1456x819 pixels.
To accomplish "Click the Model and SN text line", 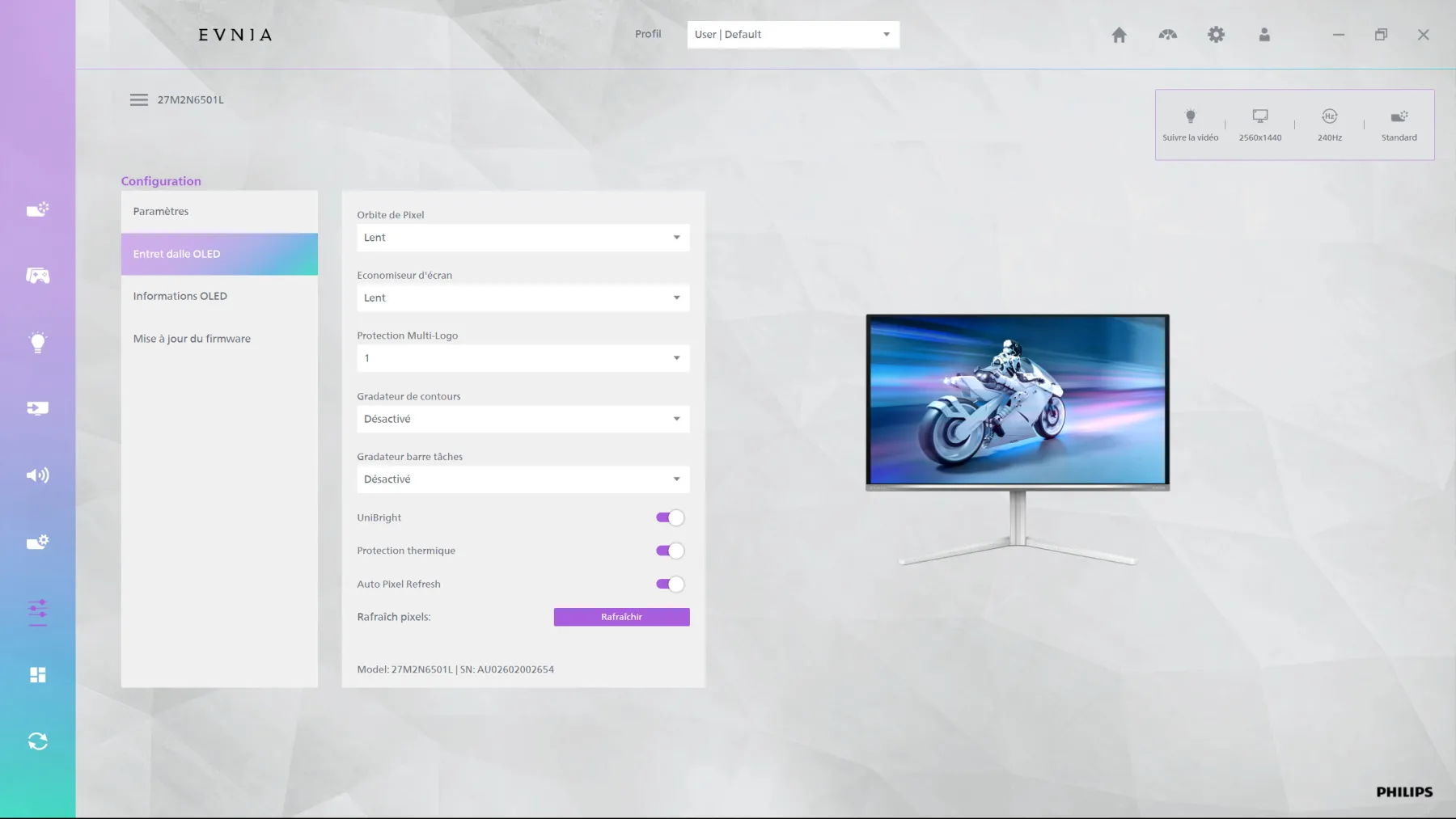I will coord(455,669).
